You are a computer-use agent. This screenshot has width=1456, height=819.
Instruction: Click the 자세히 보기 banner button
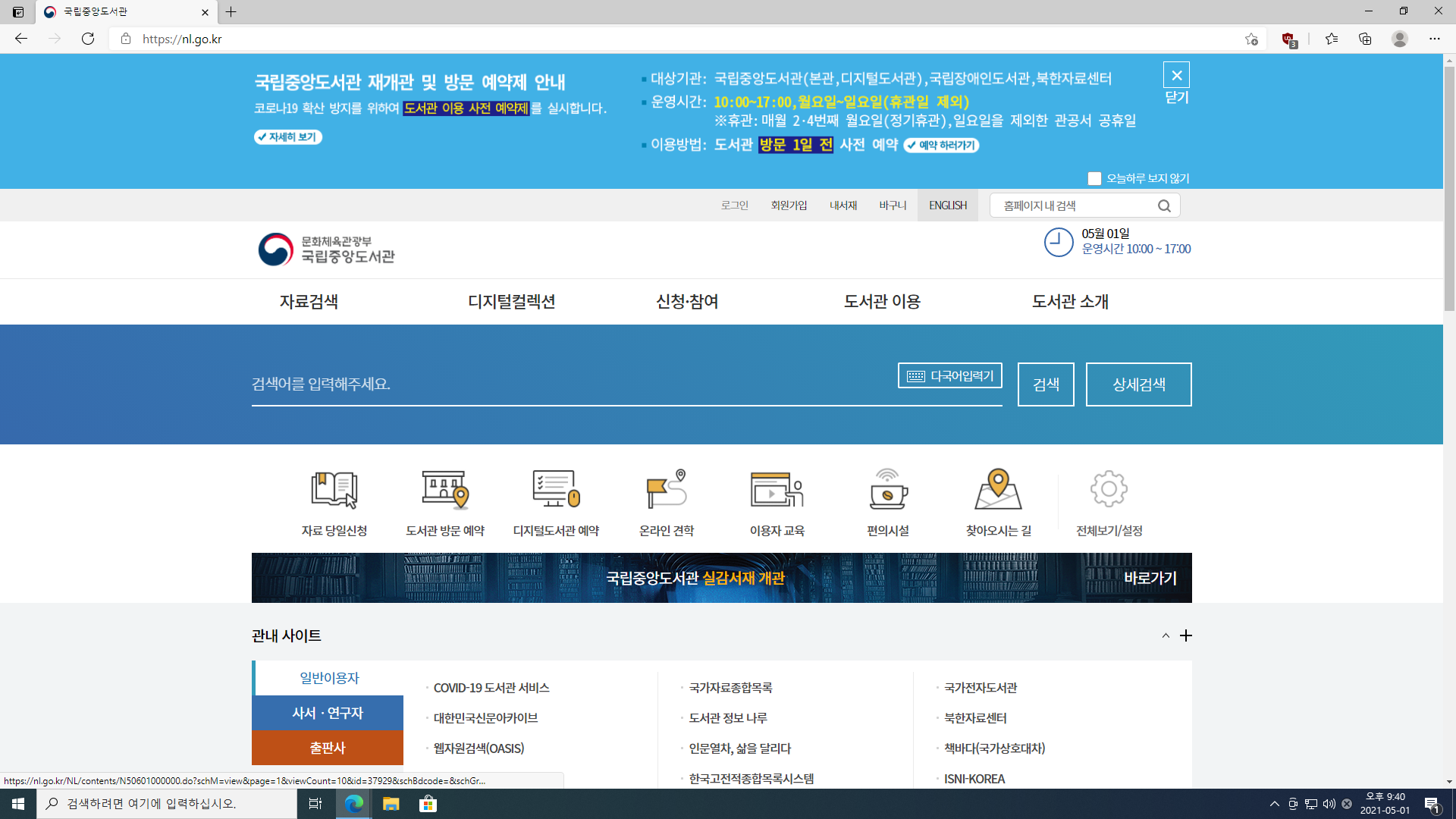pos(288,137)
